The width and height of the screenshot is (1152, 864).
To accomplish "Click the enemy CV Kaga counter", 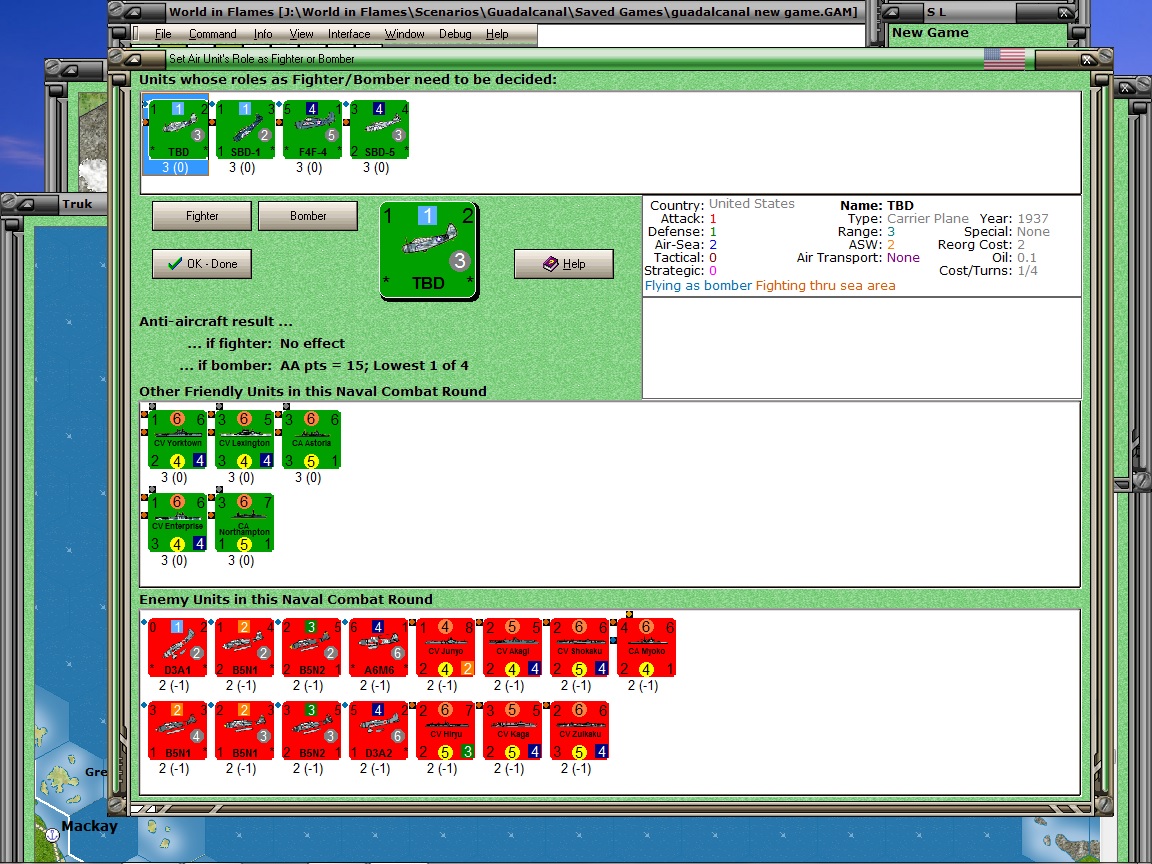I will click(x=513, y=730).
